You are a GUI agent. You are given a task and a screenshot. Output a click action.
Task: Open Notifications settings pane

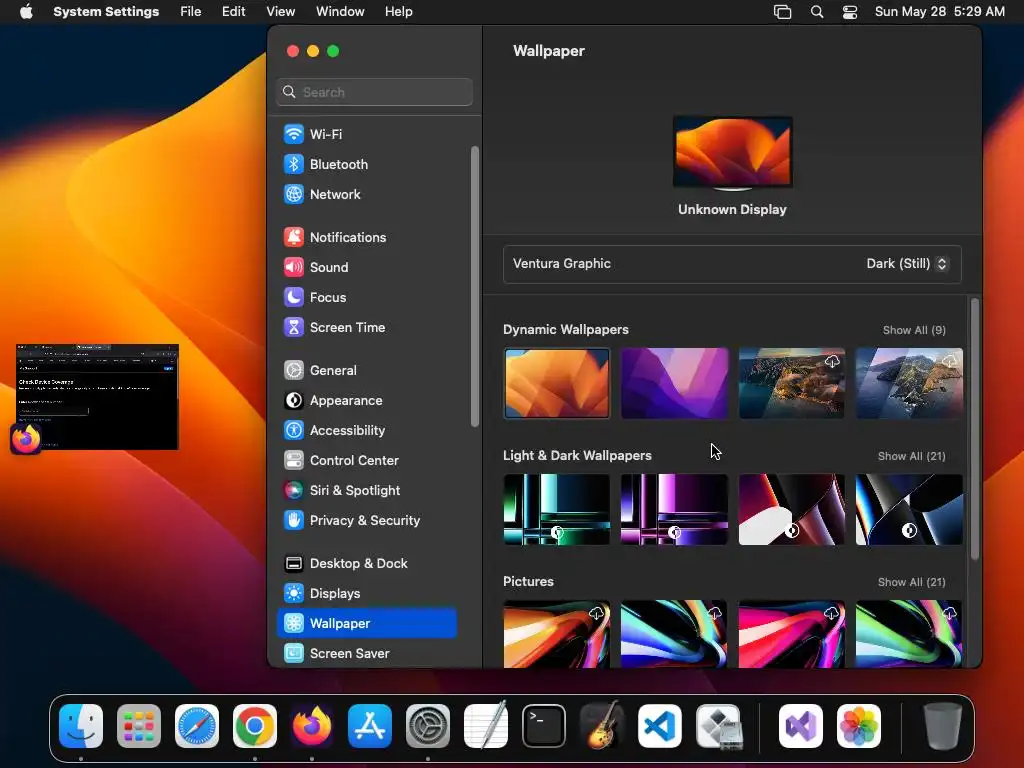coord(366,237)
